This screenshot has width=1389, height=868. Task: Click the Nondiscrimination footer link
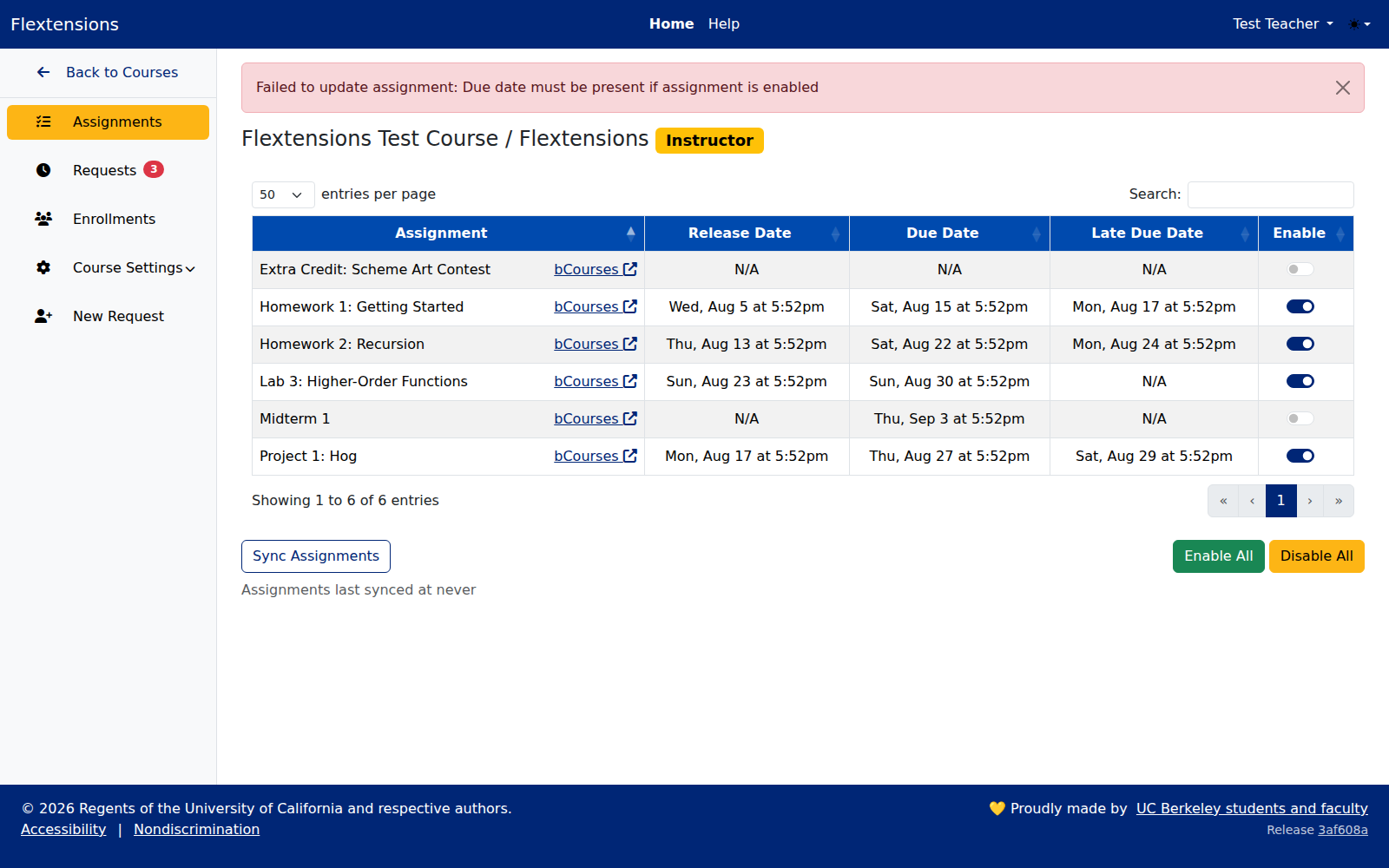click(196, 829)
